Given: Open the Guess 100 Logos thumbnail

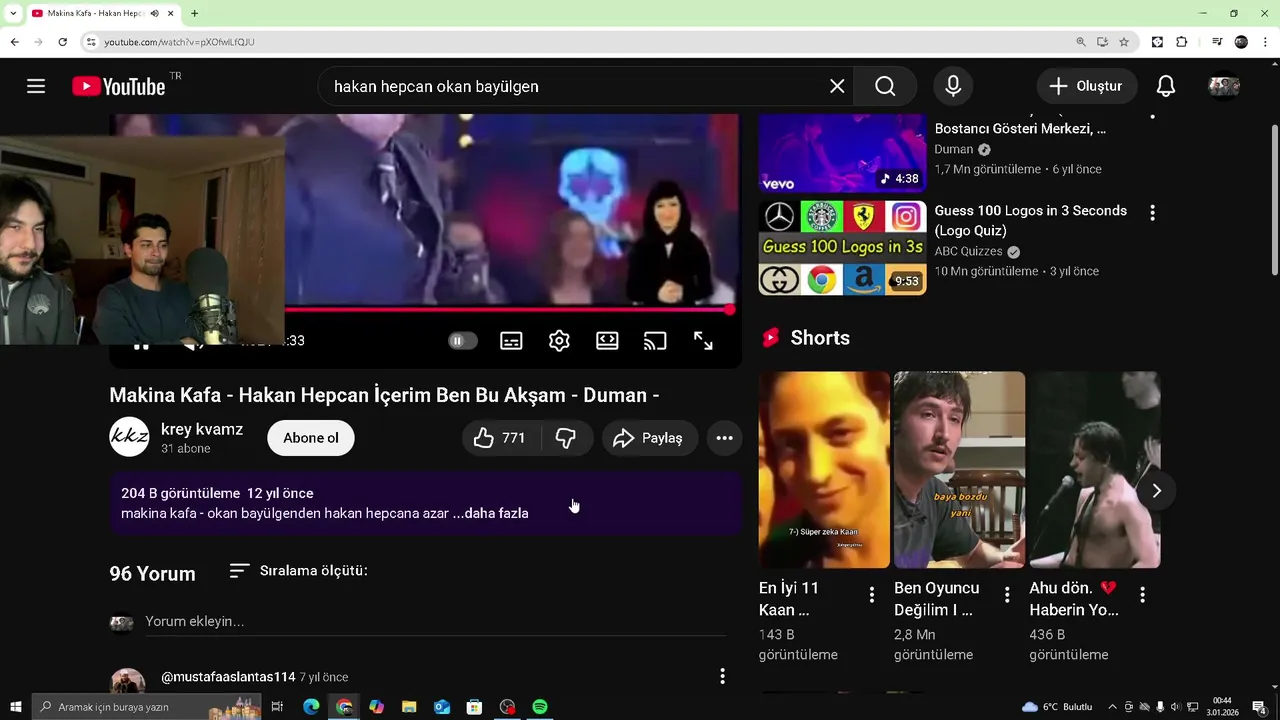Looking at the screenshot, I should point(842,248).
